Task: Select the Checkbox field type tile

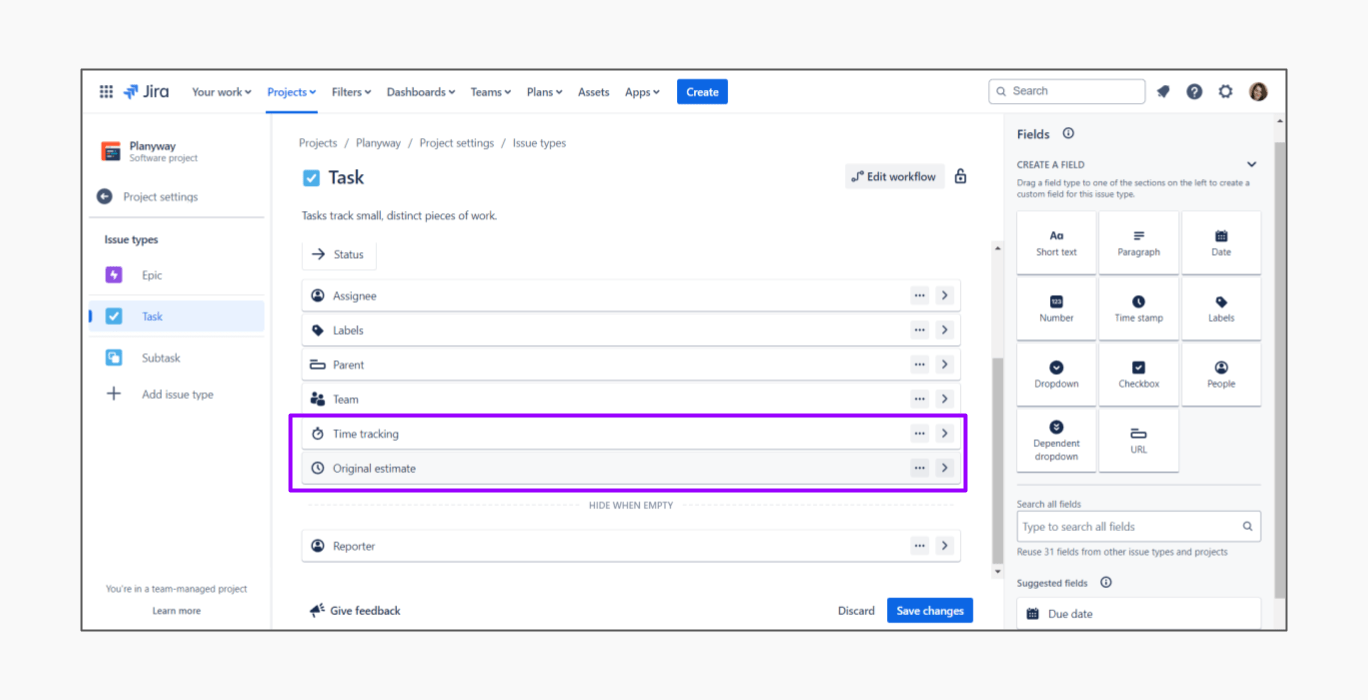Action: click(x=1138, y=374)
